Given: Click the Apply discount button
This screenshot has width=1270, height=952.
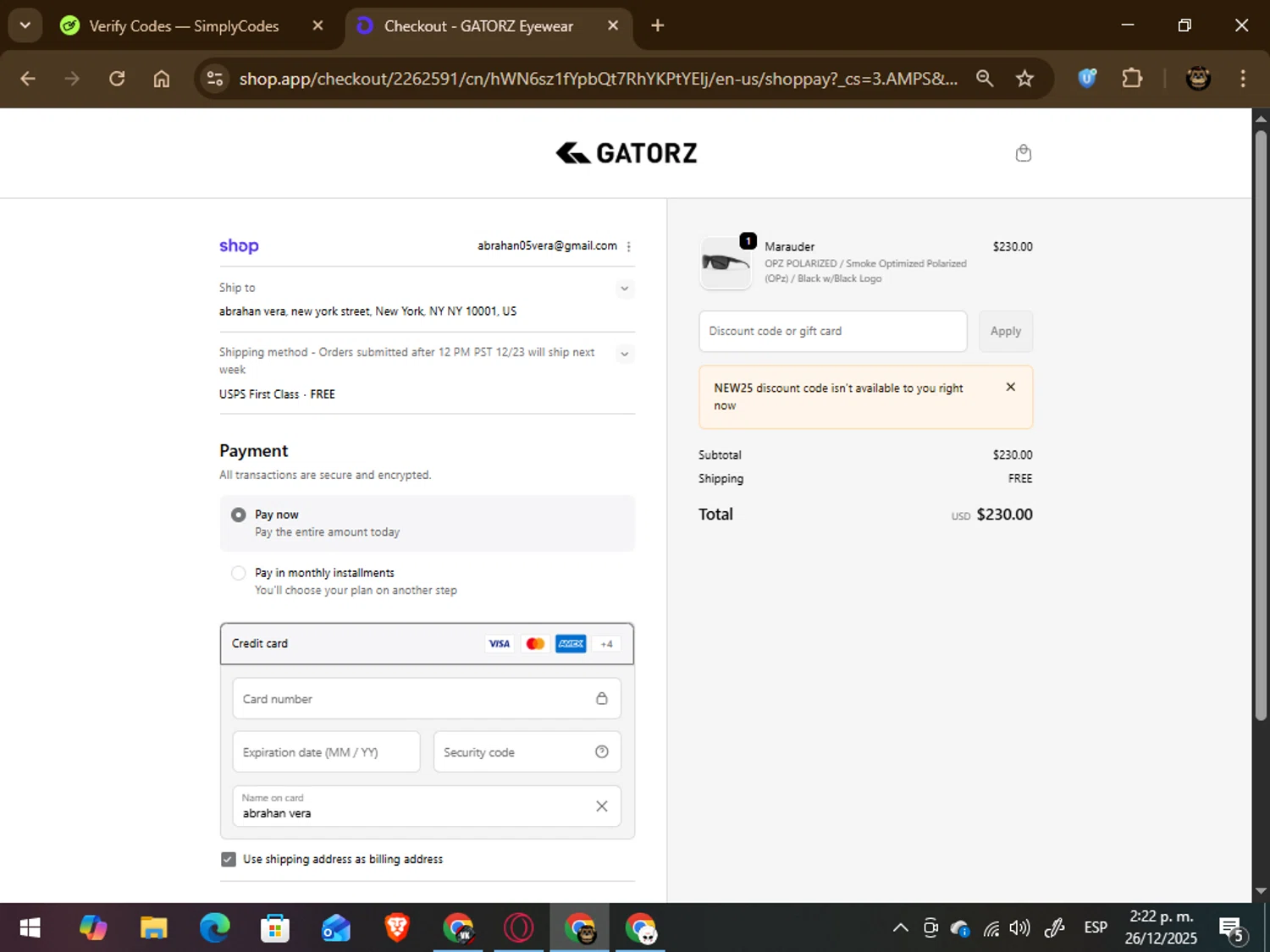Looking at the screenshot, I should pos(1006,331).
